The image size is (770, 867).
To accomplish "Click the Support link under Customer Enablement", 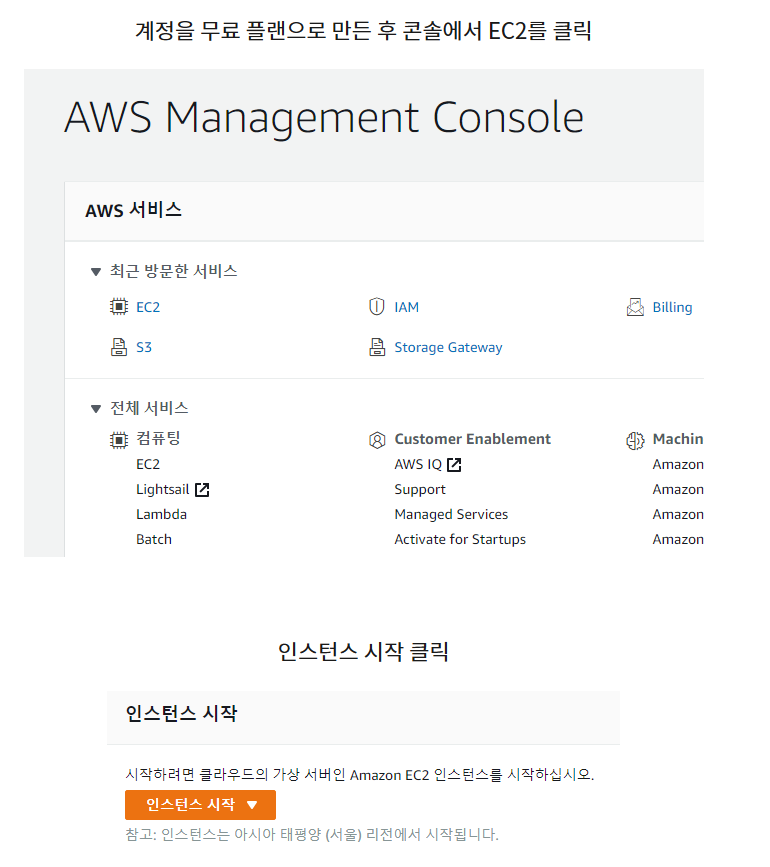I will coord(419,488).
